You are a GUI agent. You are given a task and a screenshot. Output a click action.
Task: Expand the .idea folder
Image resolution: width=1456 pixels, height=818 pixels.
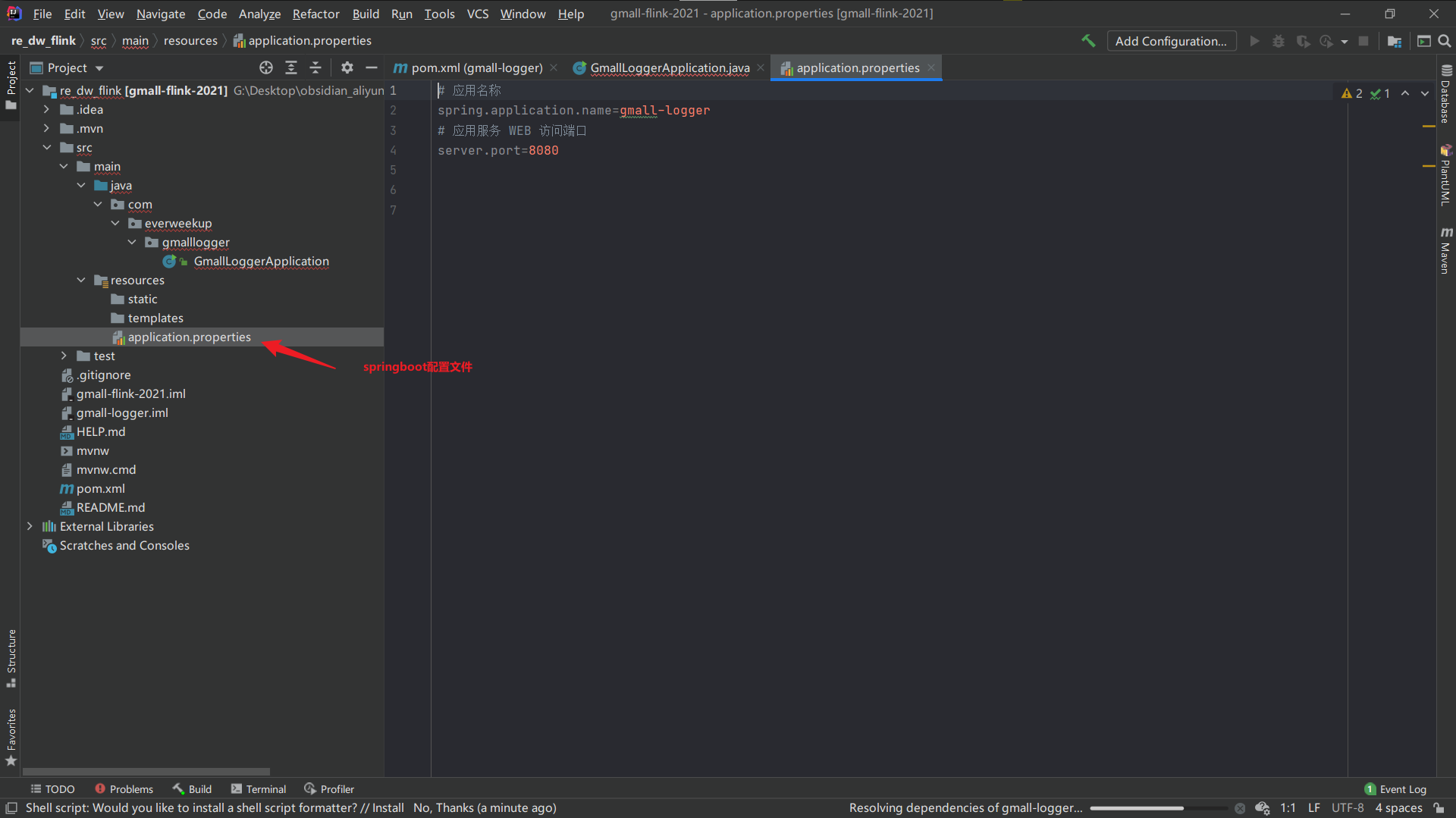[47, 109]
